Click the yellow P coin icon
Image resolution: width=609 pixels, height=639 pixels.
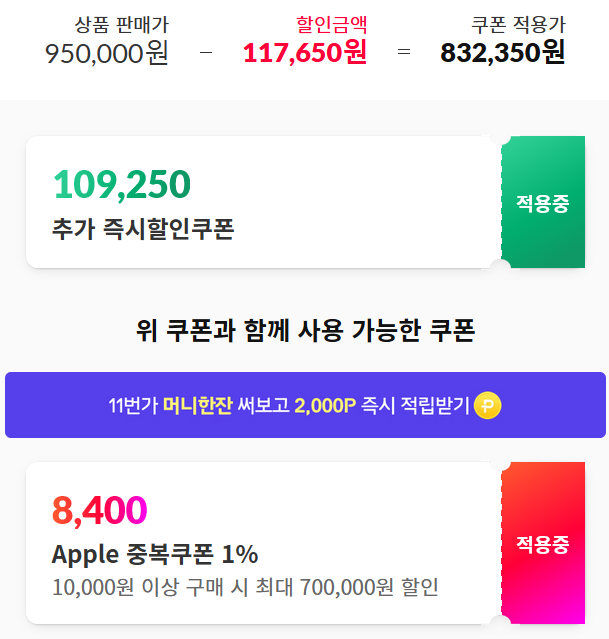coord(488,405)
